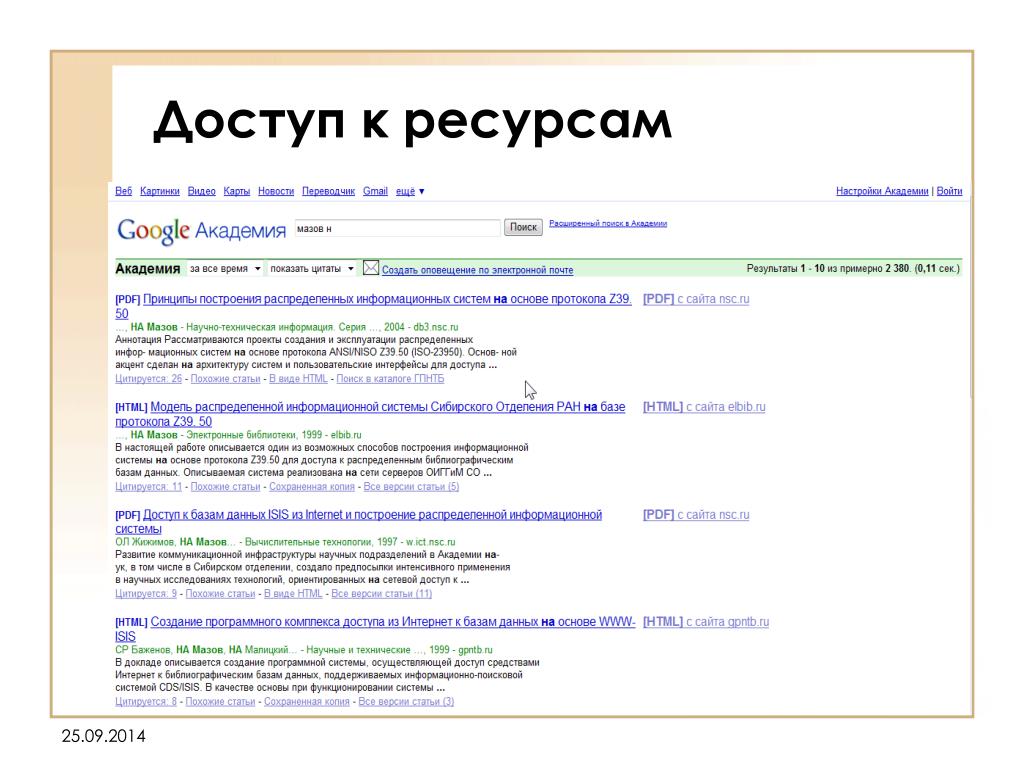The image size is (1024, 768).
Task: Click the slide title 'Доступ к ресурсам'
Action: coord(412,121)
